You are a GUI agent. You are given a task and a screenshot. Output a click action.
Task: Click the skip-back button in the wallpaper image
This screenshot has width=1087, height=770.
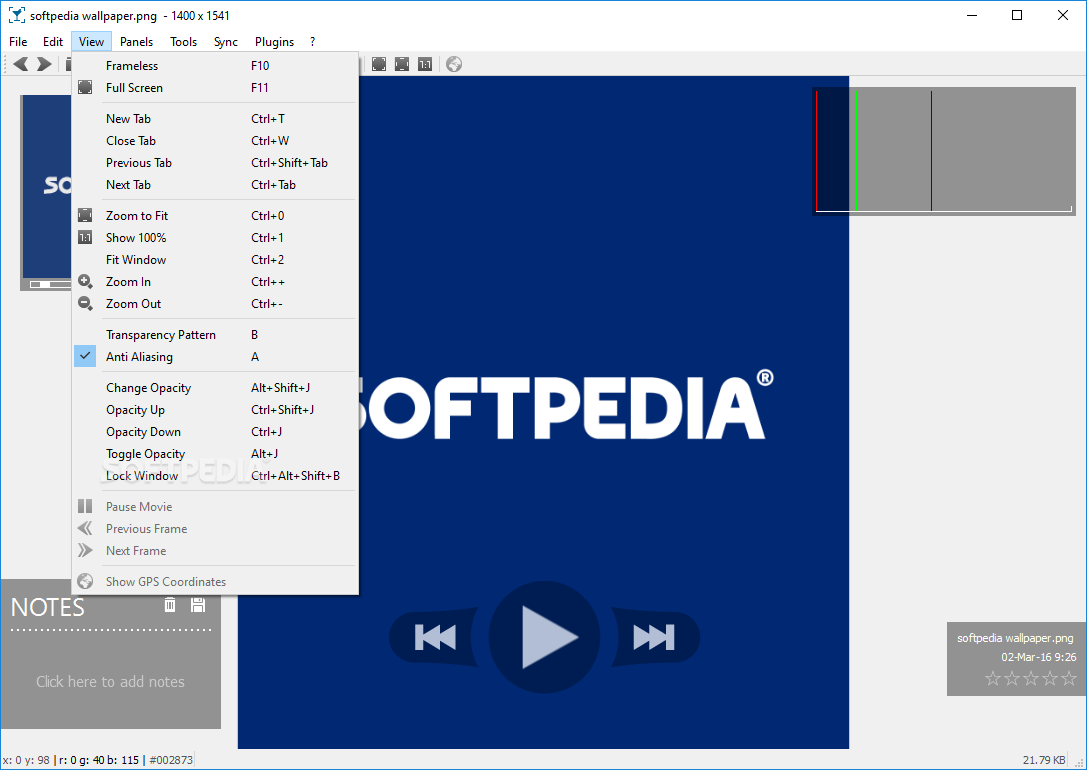(435, 638)
